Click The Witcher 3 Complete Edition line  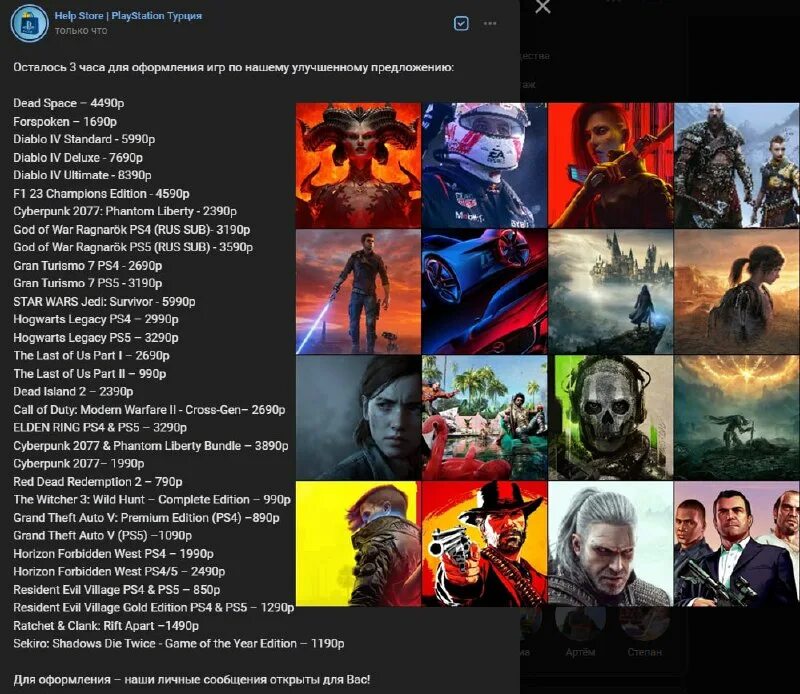(152, 500)
